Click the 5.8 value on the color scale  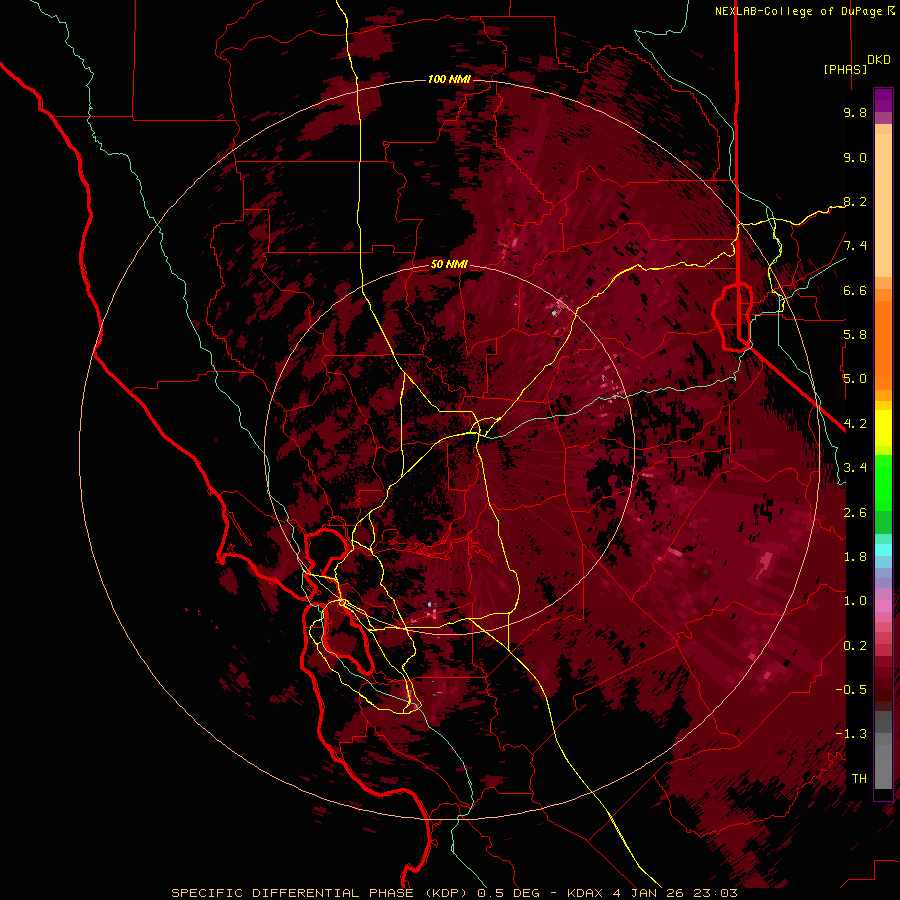click(855, 335)
